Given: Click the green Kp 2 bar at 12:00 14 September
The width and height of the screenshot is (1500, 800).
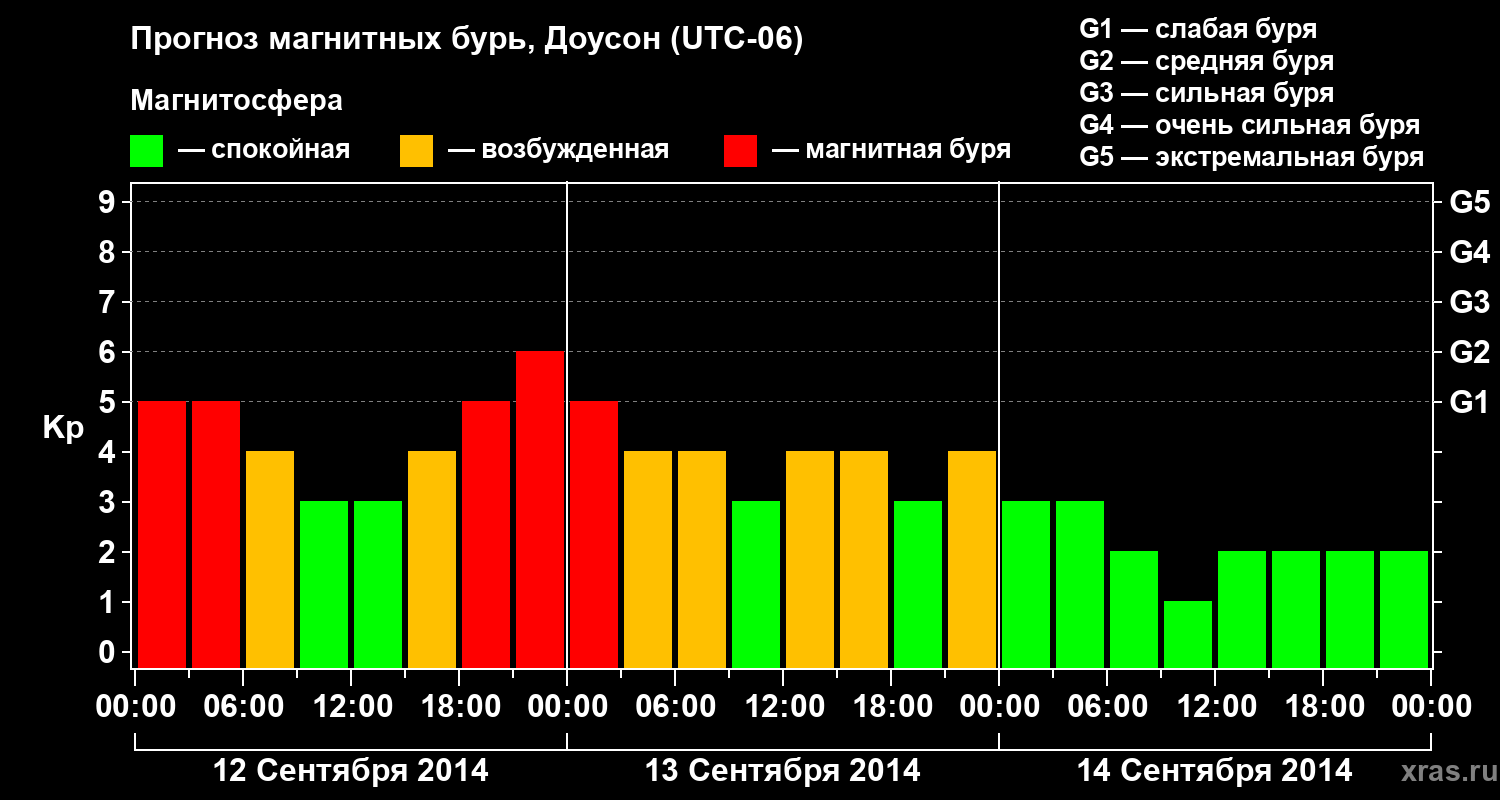Looking at the screenshot, I should click(1242, 609).
